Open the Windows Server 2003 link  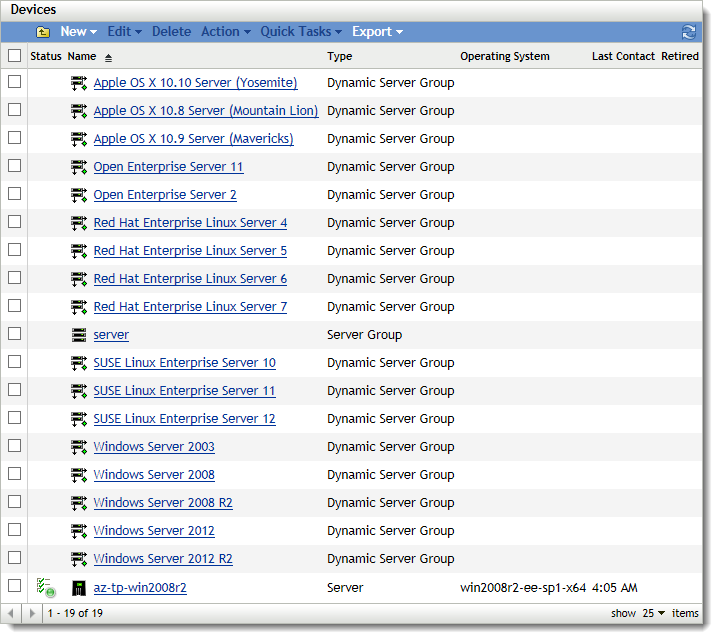point(154,447)
